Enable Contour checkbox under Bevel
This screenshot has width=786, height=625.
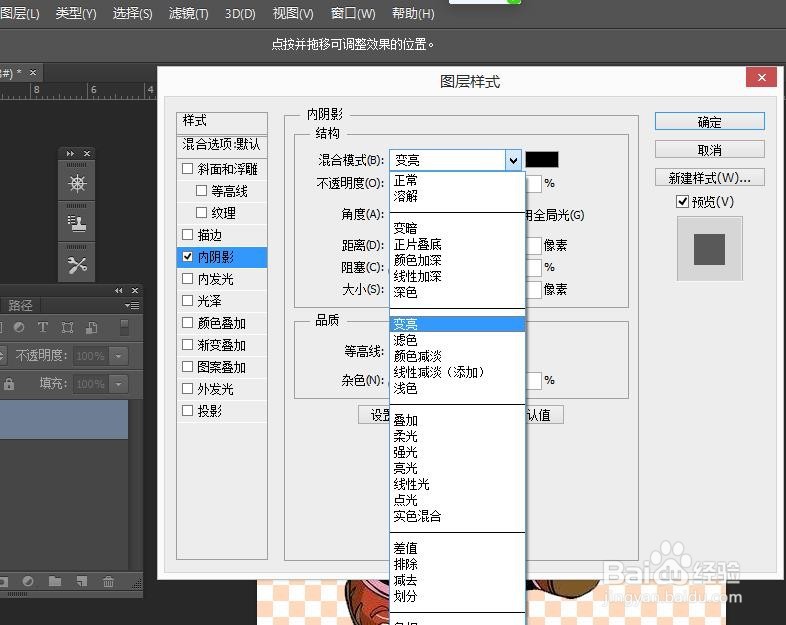click(x=202, y=190)
